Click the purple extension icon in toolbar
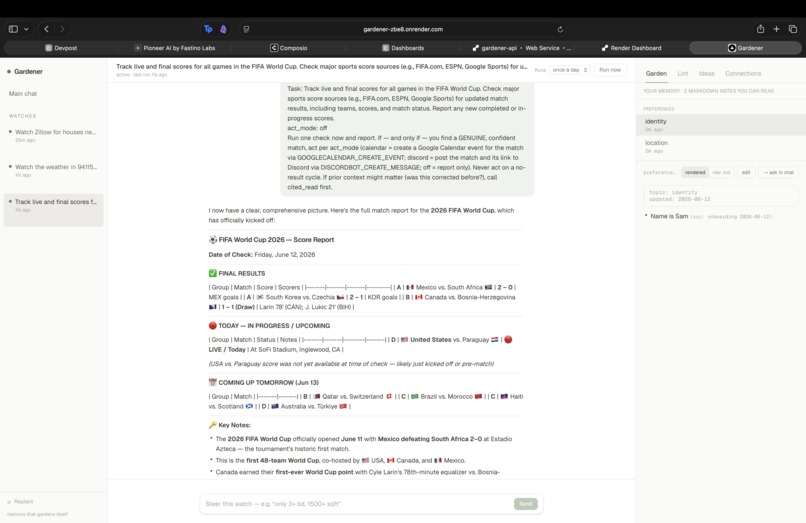Viewport: 806px width, 523px height. 223,29
